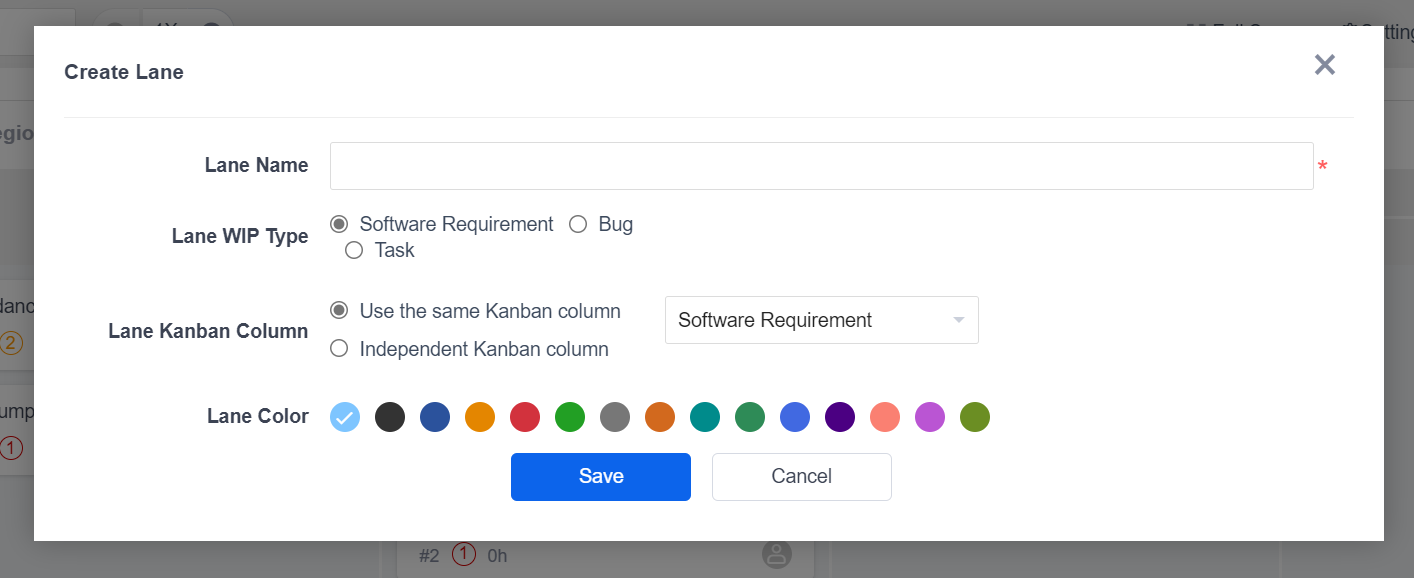Click assignee avatar icon on card #2

(776, 554)
